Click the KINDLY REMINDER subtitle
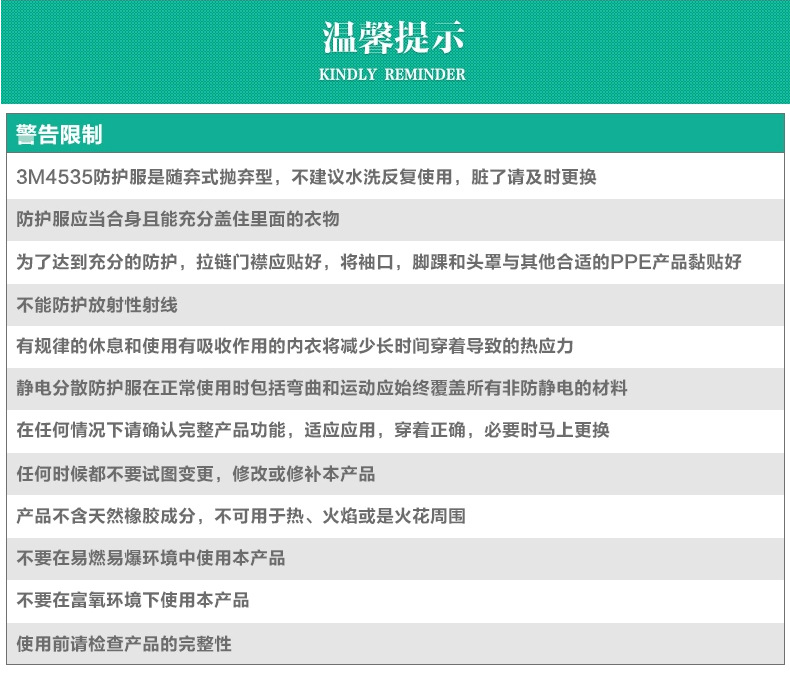 [x=393, y=75]
